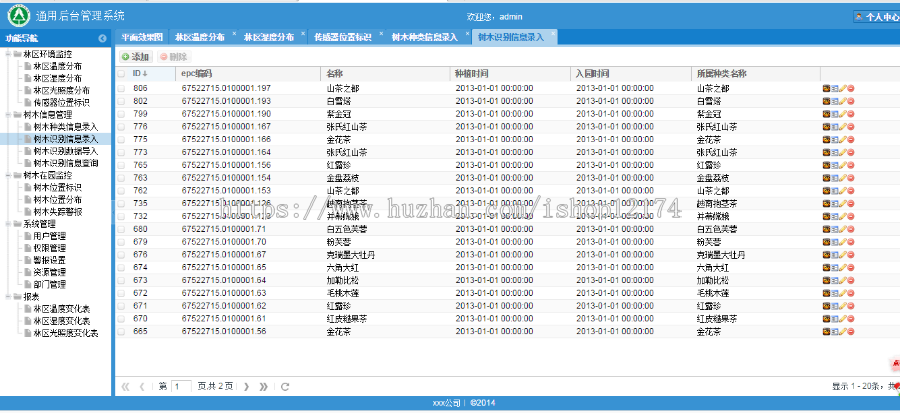Image resolution: width=900 pixels, height=413 pixels.
Task: Open 树木识别数据导入 in the sidebar
Action: click(65, 151)
